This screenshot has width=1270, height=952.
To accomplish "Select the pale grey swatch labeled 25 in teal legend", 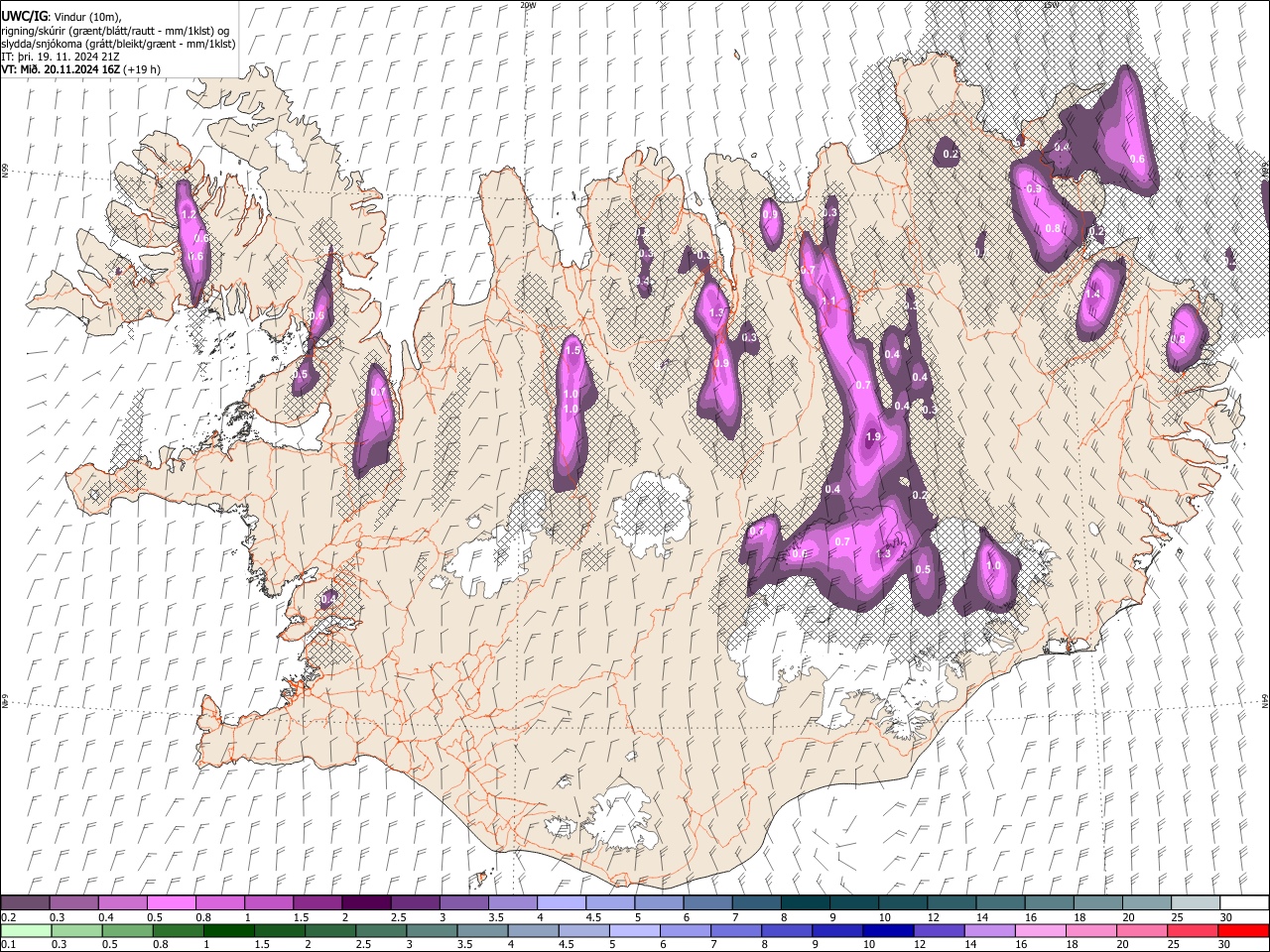I will coord(1195,902).
